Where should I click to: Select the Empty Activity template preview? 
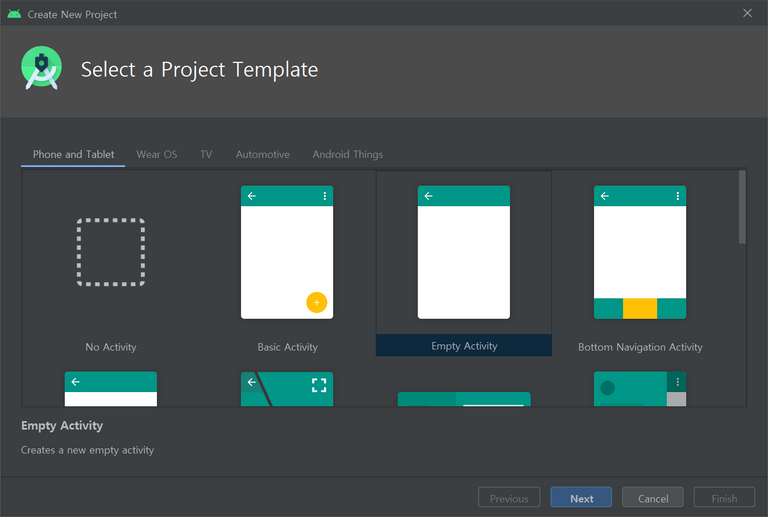click(464, 253)
